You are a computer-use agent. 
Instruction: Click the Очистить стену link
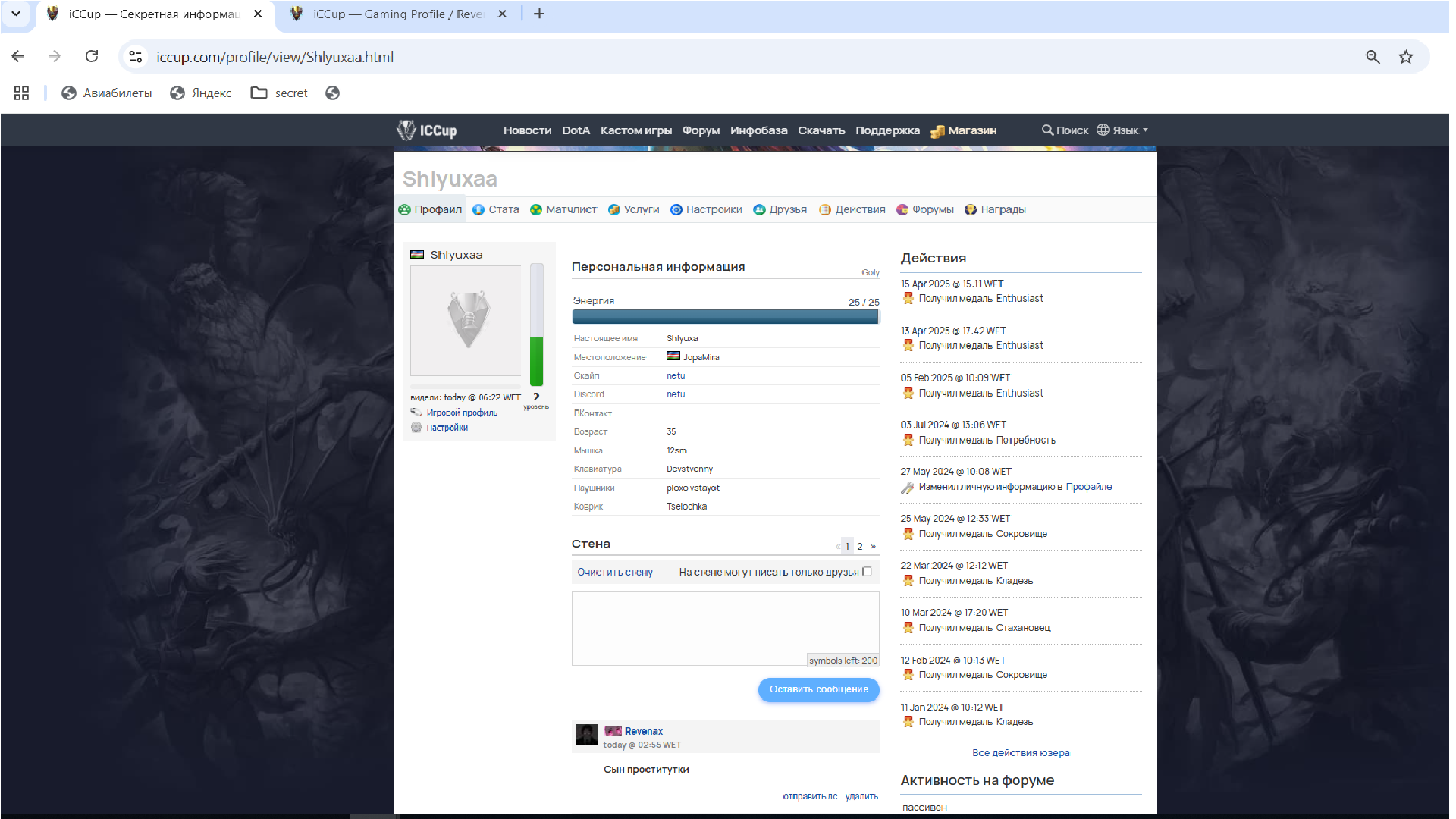click(x=614, y=572)
